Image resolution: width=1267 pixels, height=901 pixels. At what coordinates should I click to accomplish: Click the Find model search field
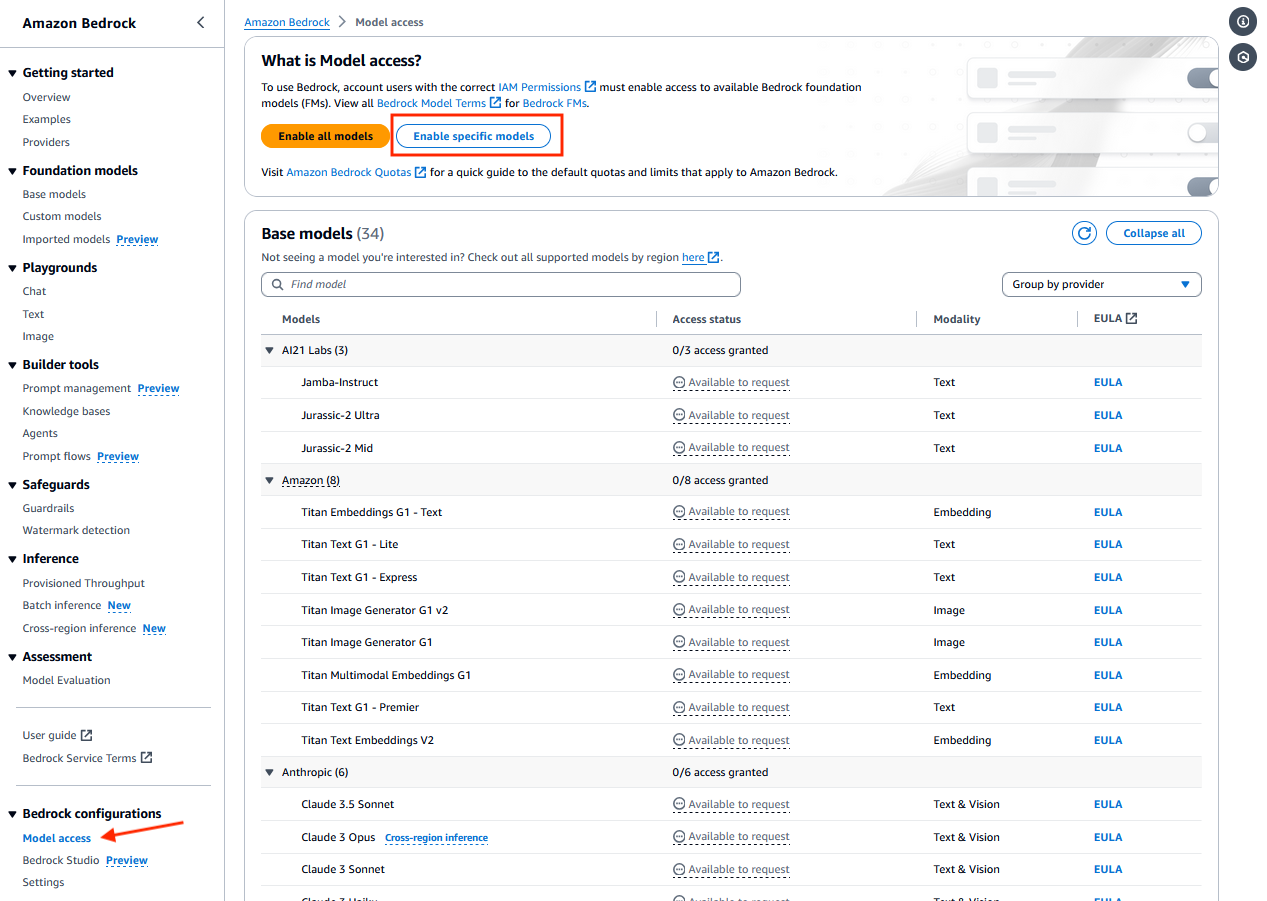point(501,284)
